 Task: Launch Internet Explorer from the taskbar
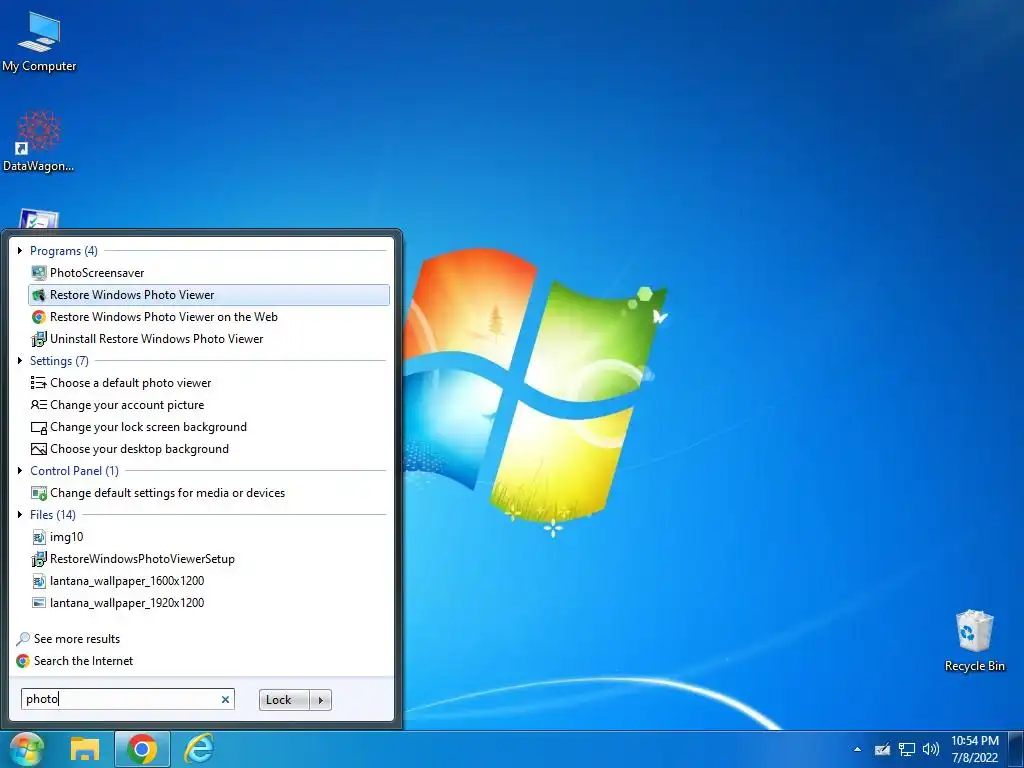(x=199, y=749)
